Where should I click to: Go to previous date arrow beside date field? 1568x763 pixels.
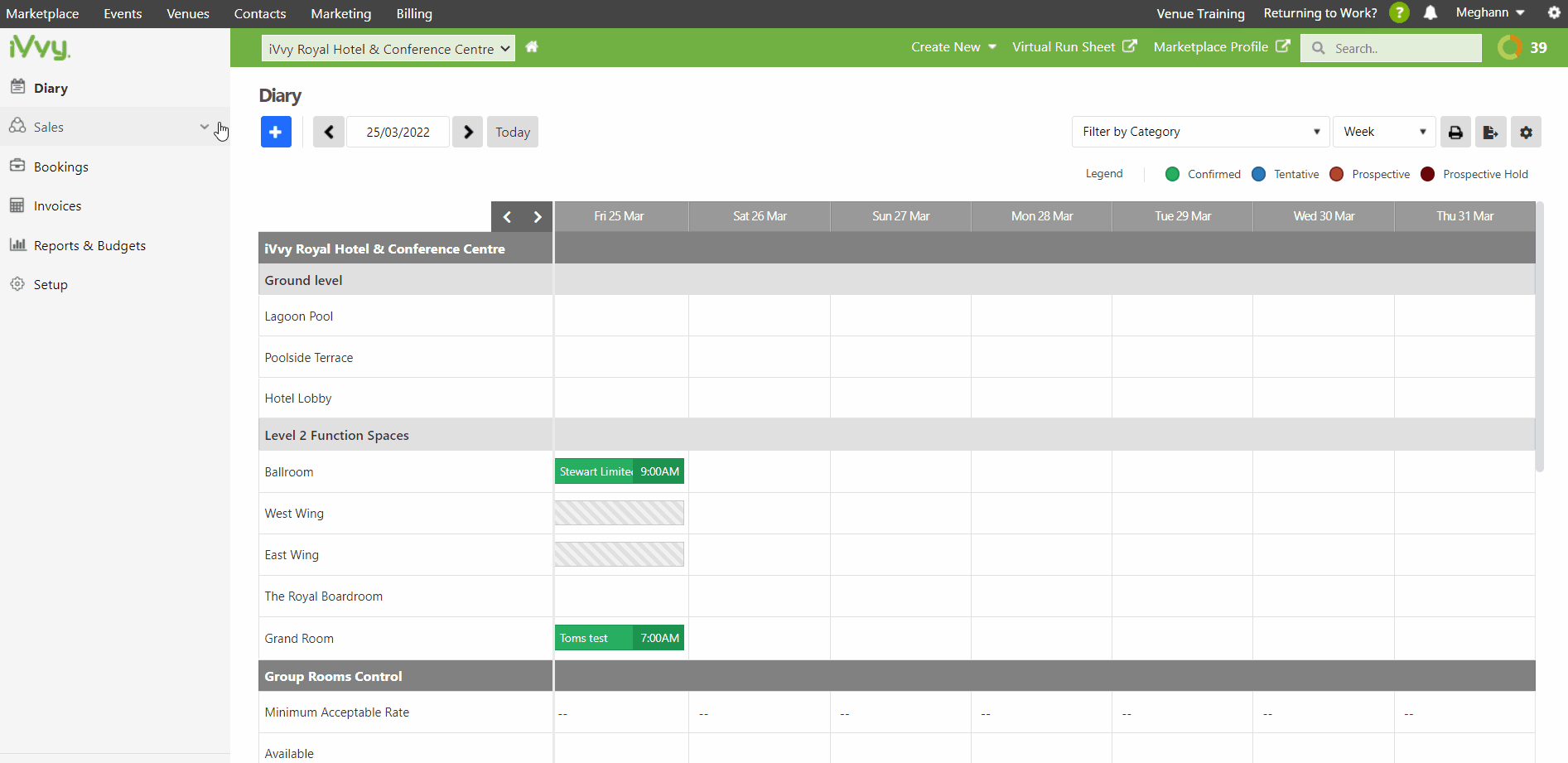(x=329, y=132)
